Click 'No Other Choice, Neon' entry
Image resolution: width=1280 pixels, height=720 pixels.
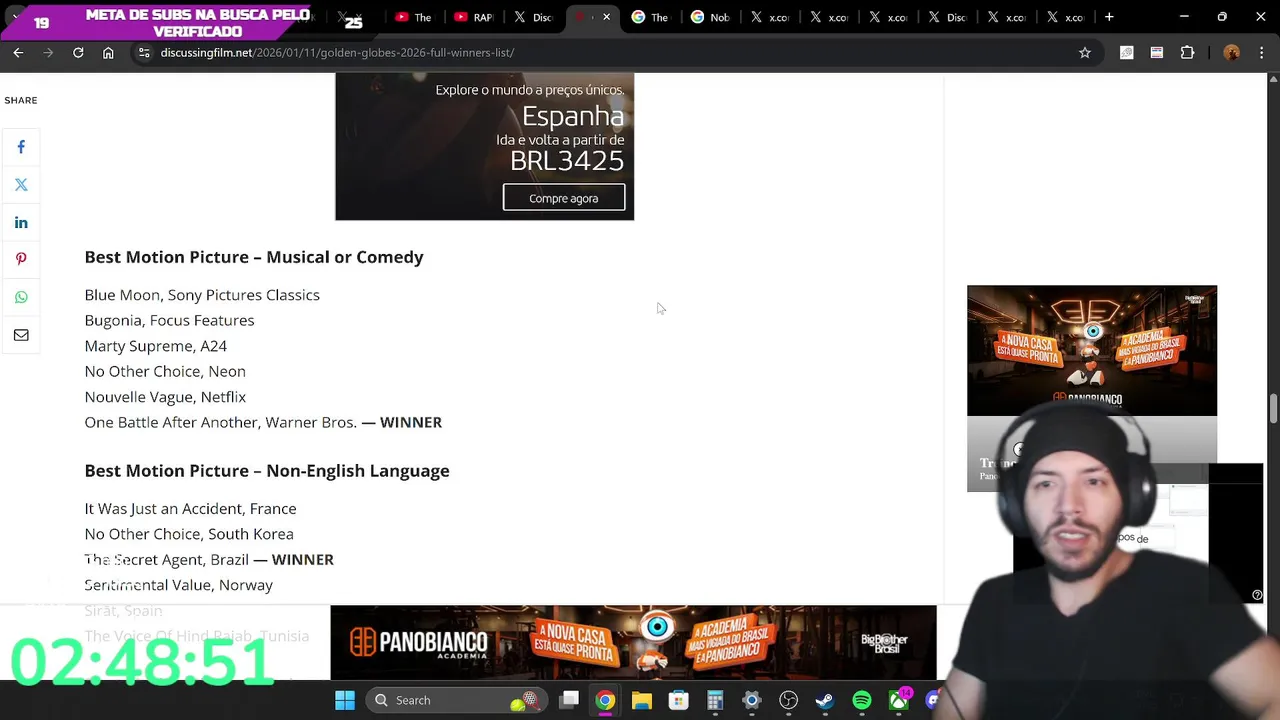(x=165, y=371)
